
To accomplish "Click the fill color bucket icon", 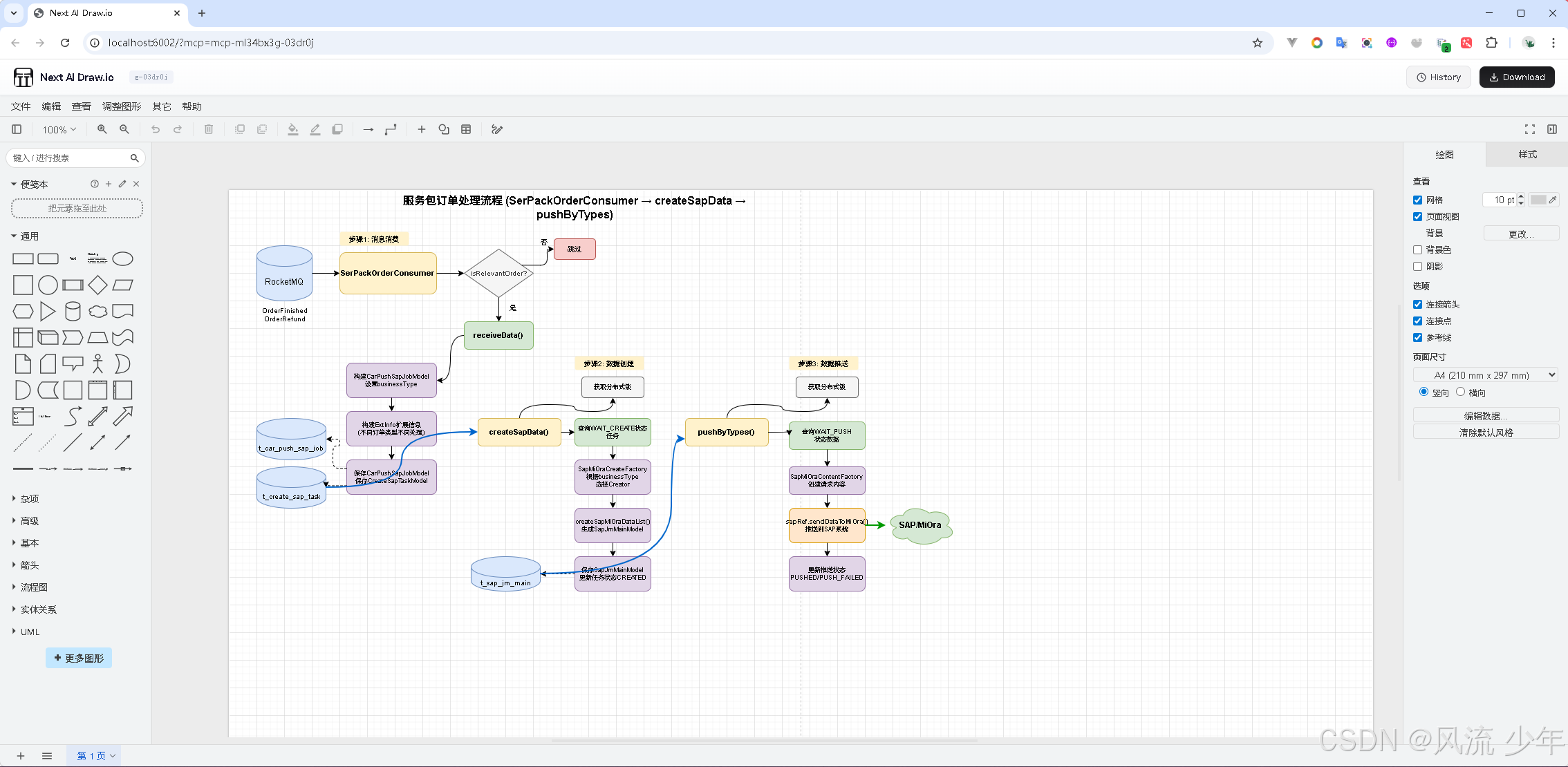I will pos(293,129).
